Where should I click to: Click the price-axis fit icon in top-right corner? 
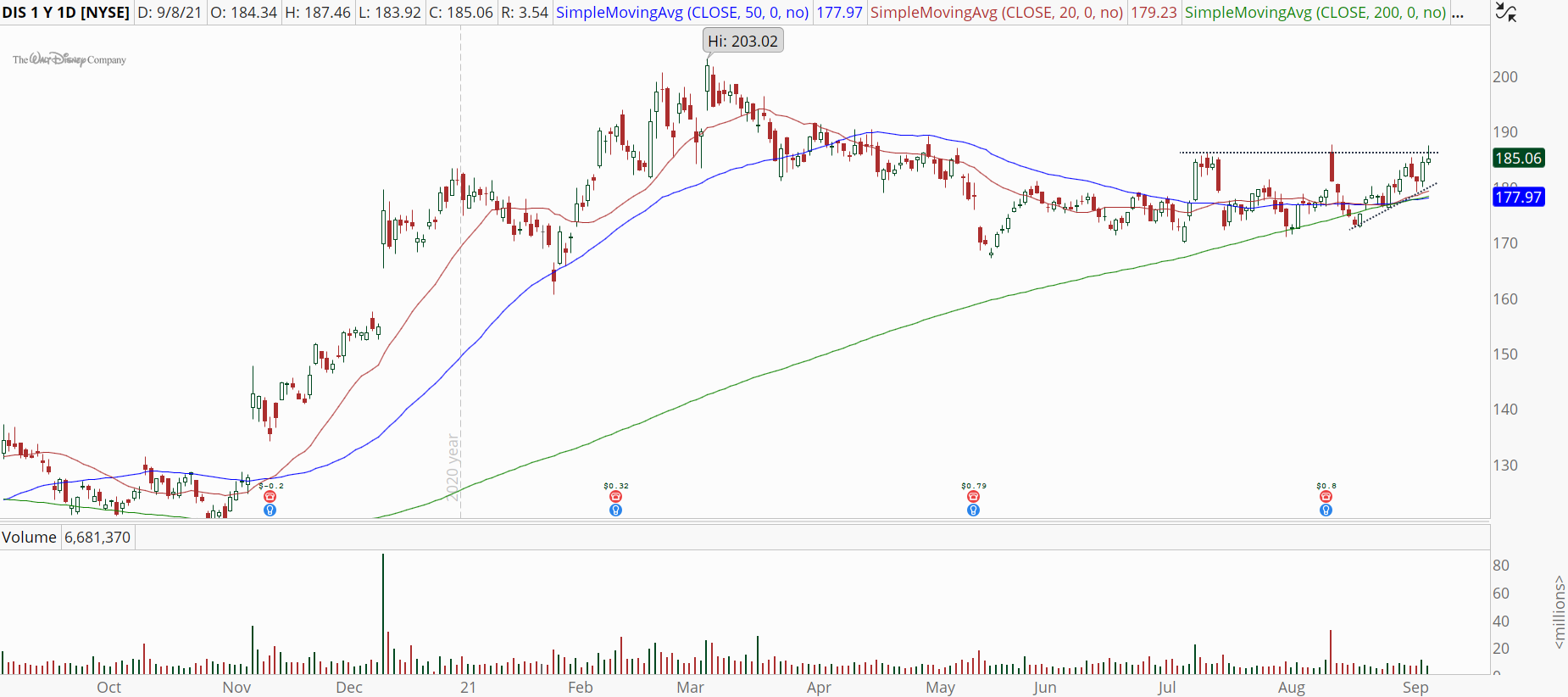[1505, 12]
